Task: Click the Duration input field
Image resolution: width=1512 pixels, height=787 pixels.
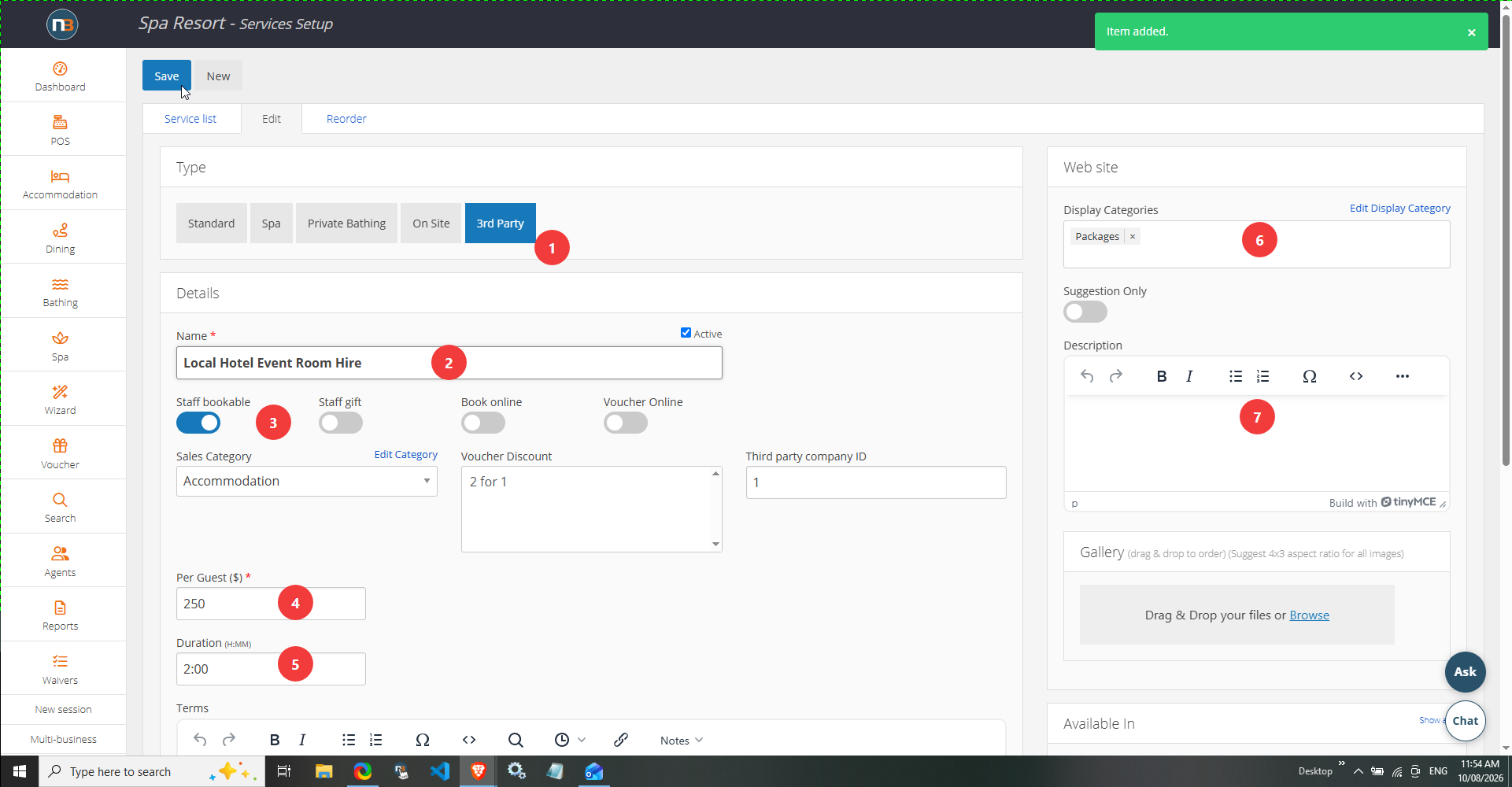Action: tap(271, 669)
